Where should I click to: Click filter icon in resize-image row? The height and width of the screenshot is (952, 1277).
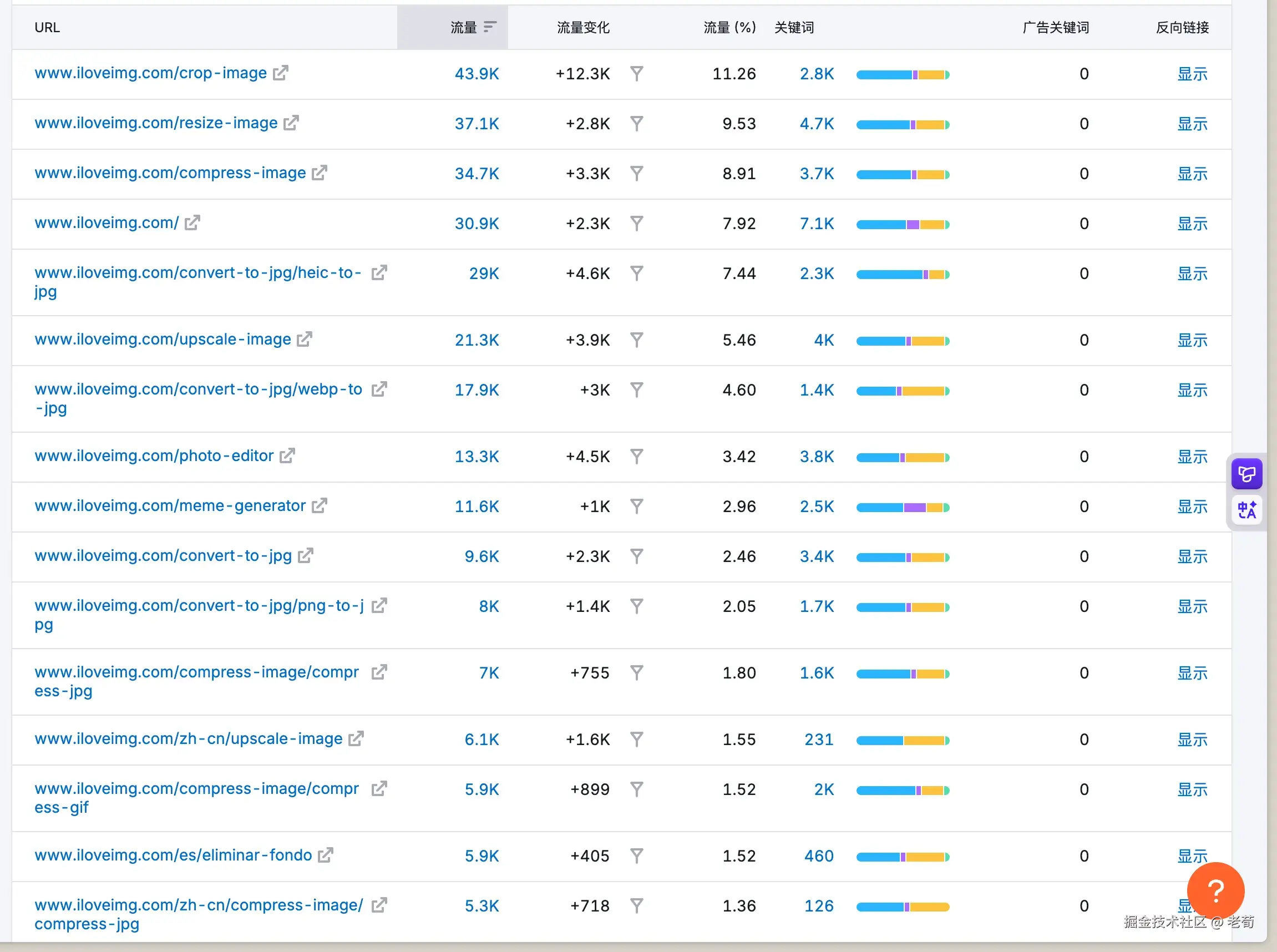[x=636, y=123]
